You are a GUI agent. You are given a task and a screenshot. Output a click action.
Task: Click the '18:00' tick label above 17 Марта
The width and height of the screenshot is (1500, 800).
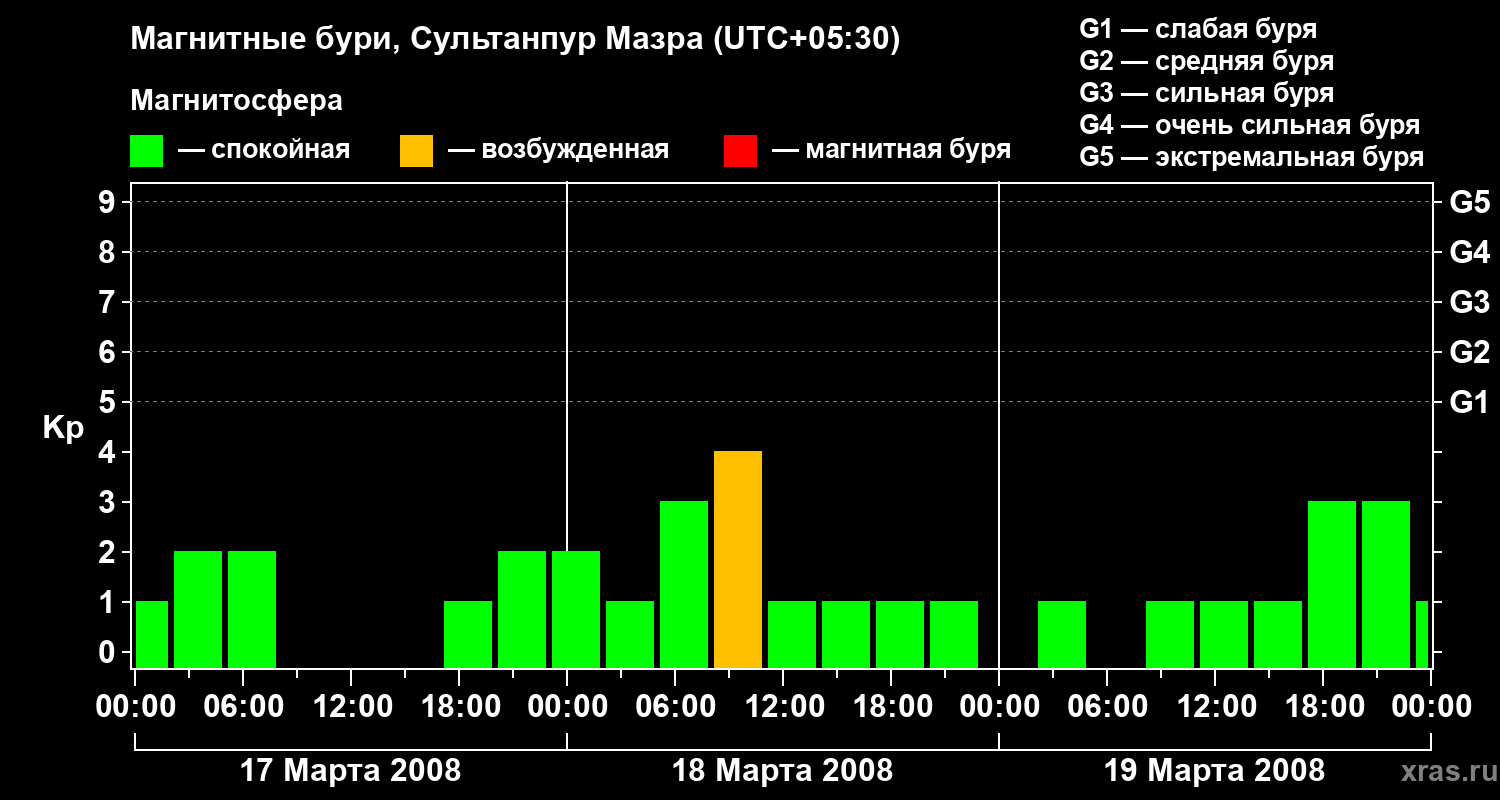point(459,706)
